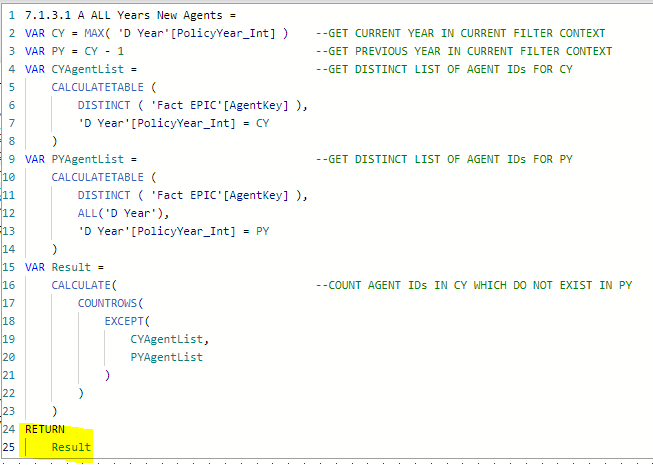Click the COUNT AGENT IDs comment on line 16

[x=474, y=285]
